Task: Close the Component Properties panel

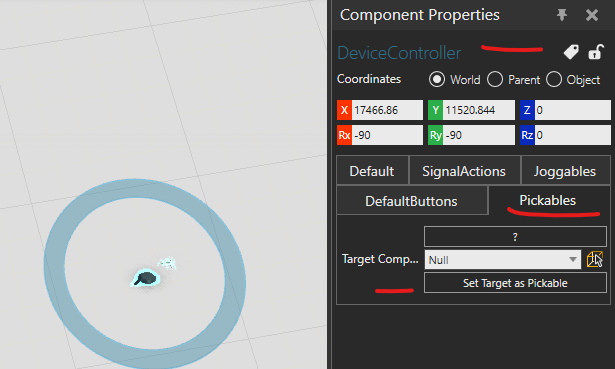Action: tap(591, 15)
